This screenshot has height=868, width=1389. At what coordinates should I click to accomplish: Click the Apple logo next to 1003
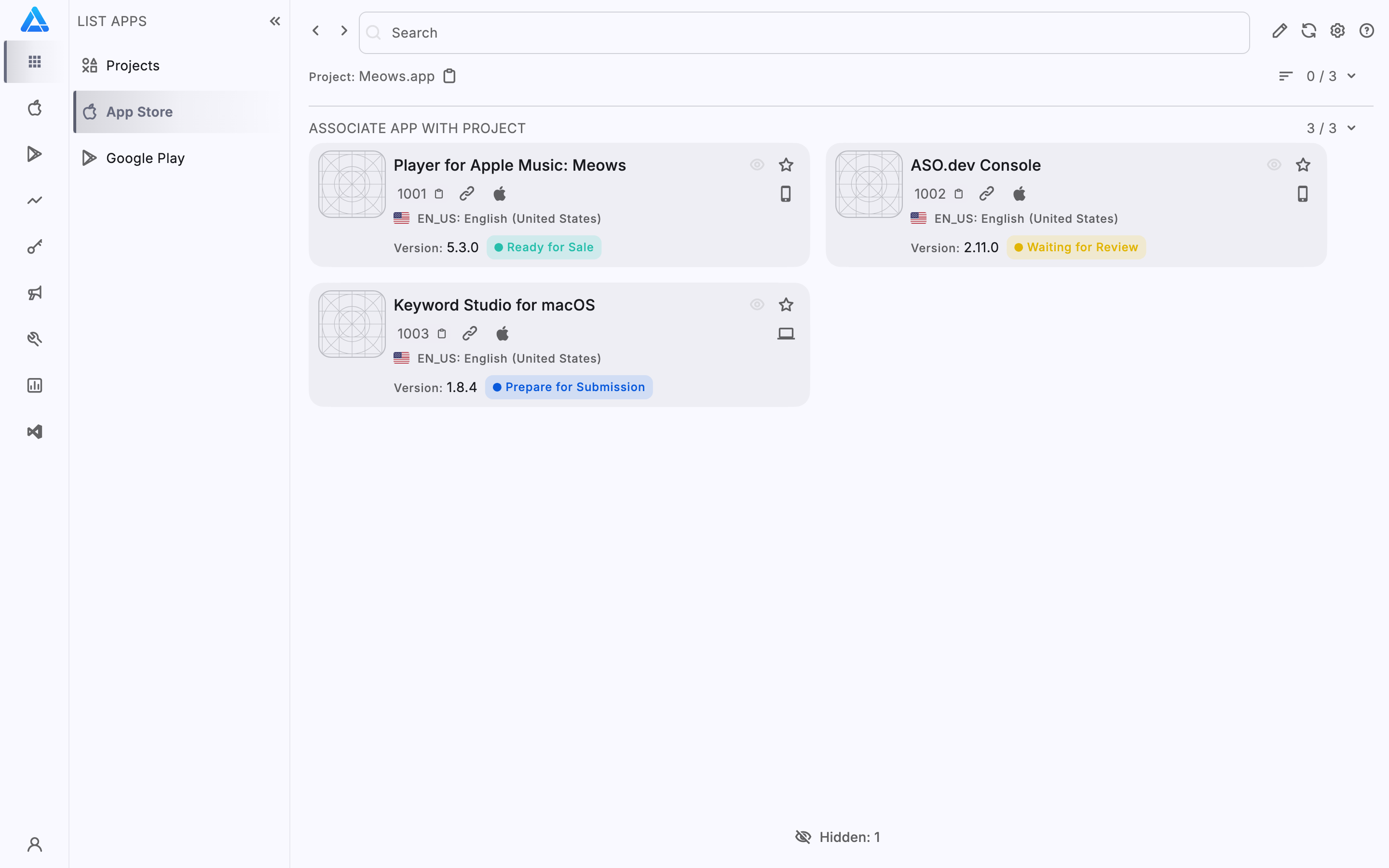(x=502, y=334)
